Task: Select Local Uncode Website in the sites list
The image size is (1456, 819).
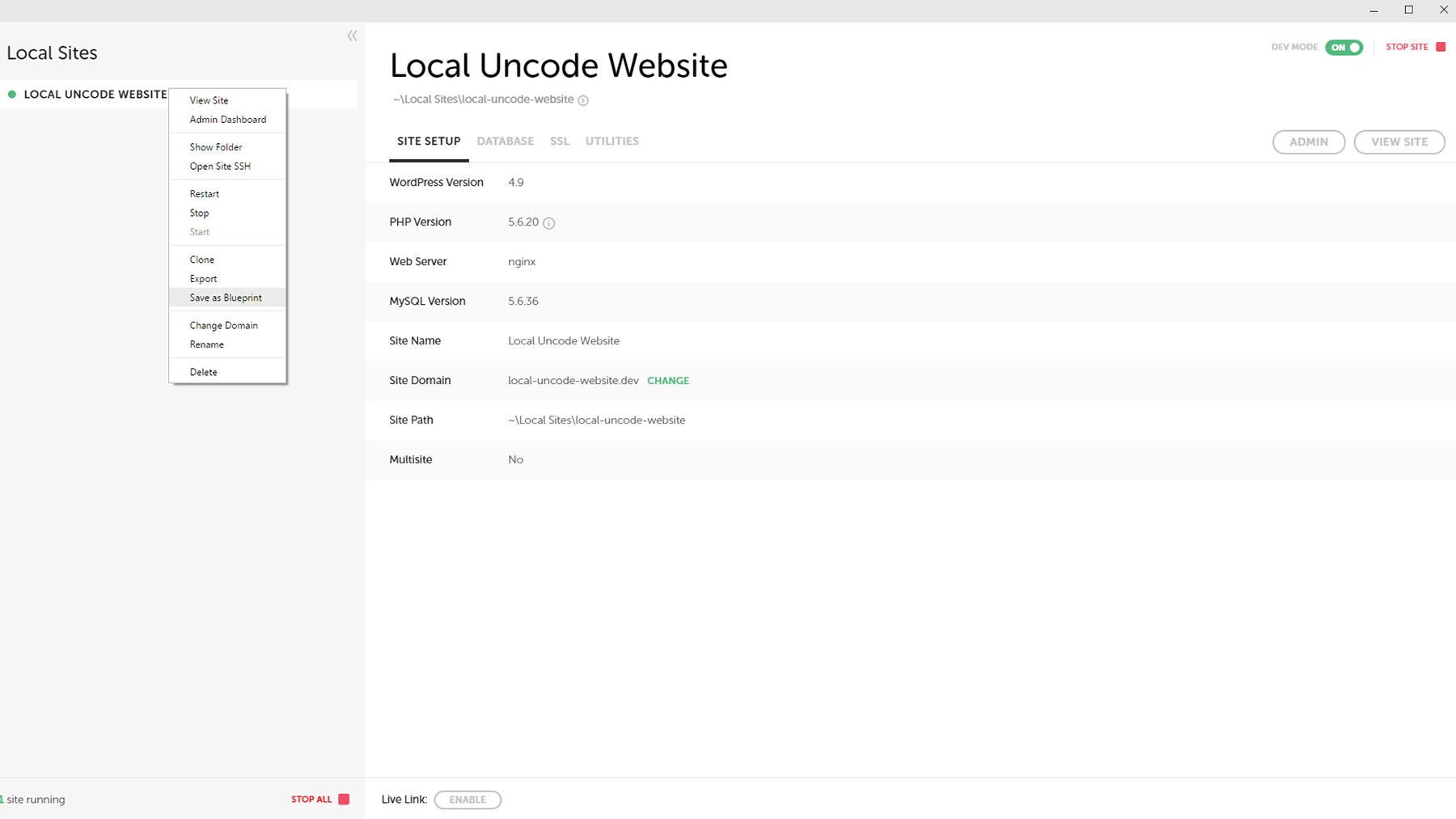Action: 95,95
